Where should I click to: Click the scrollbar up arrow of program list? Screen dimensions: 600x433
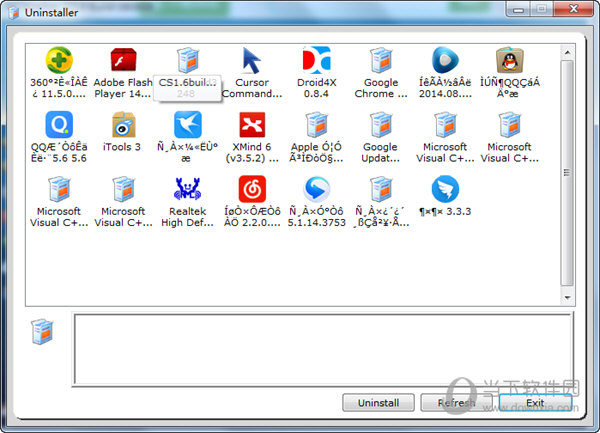coord(567,52)
